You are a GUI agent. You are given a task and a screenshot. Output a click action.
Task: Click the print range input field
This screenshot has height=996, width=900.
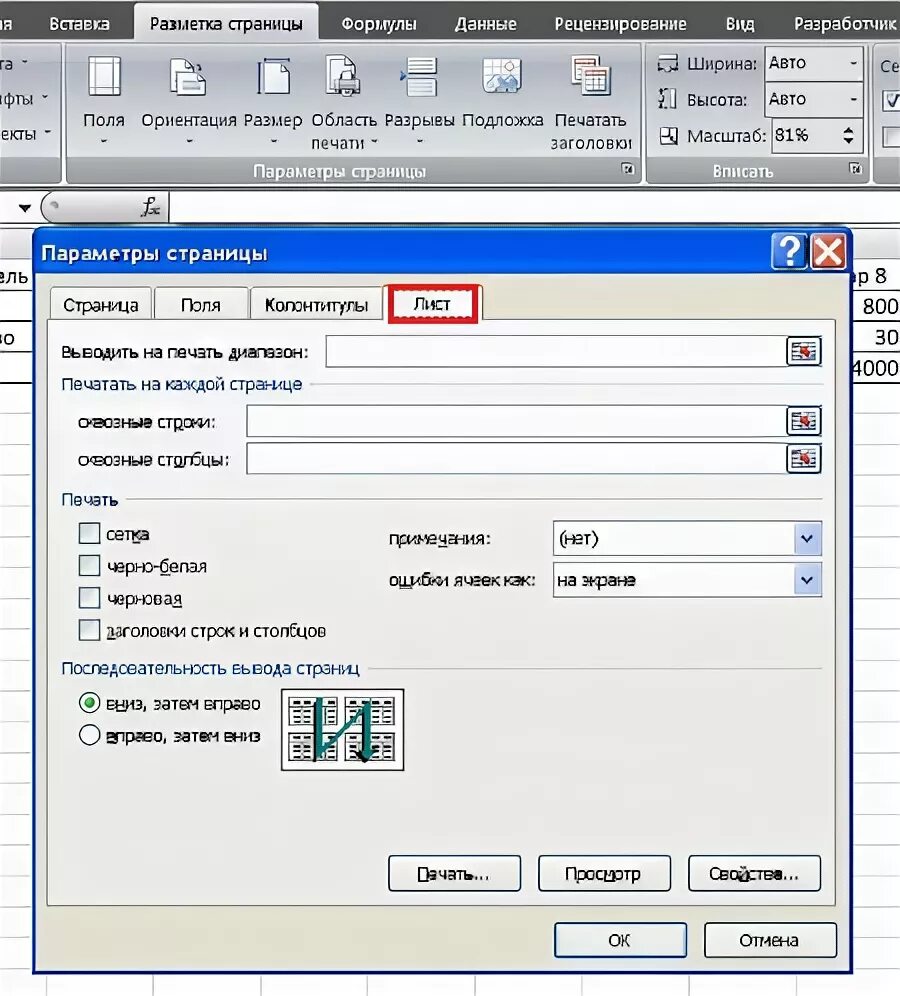click(x=556, y=351)
